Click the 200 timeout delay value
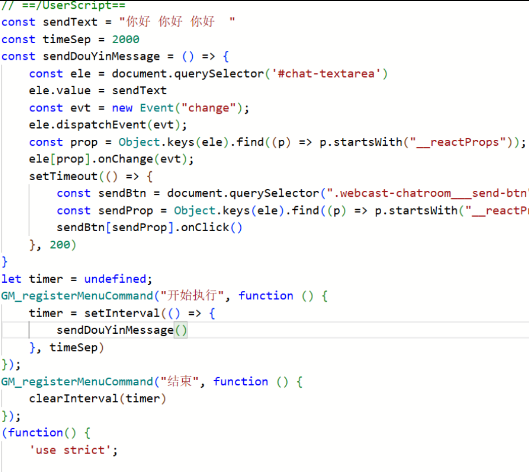Viewport: 529px width, 472px height. [60, 245]
